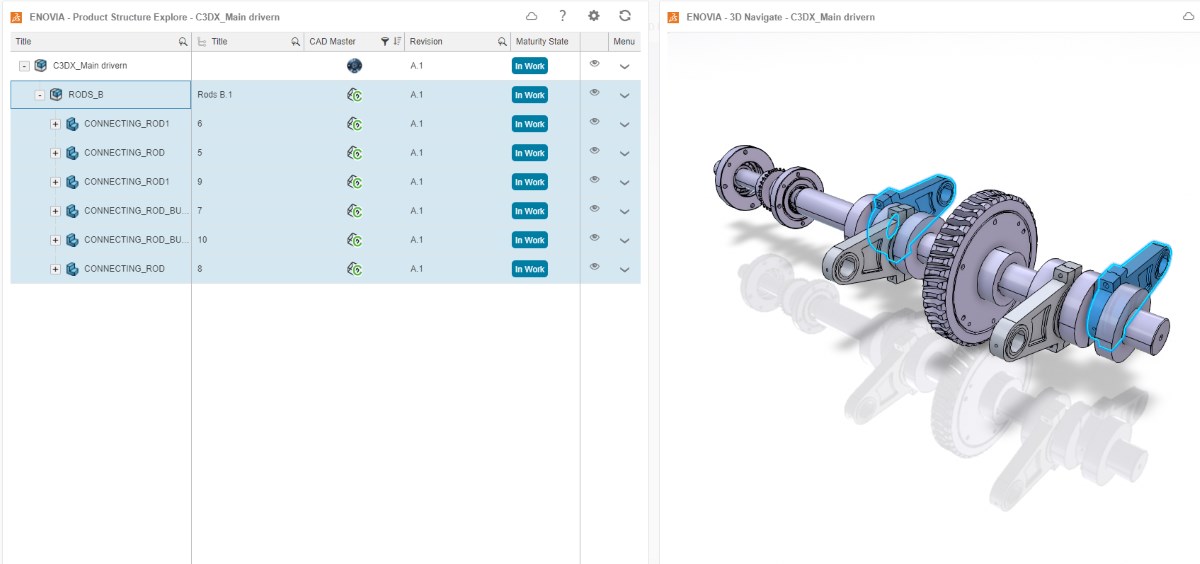Refresh the Product Structure Explore widget
Viewport: 1200px width, 564px height.
625,16
